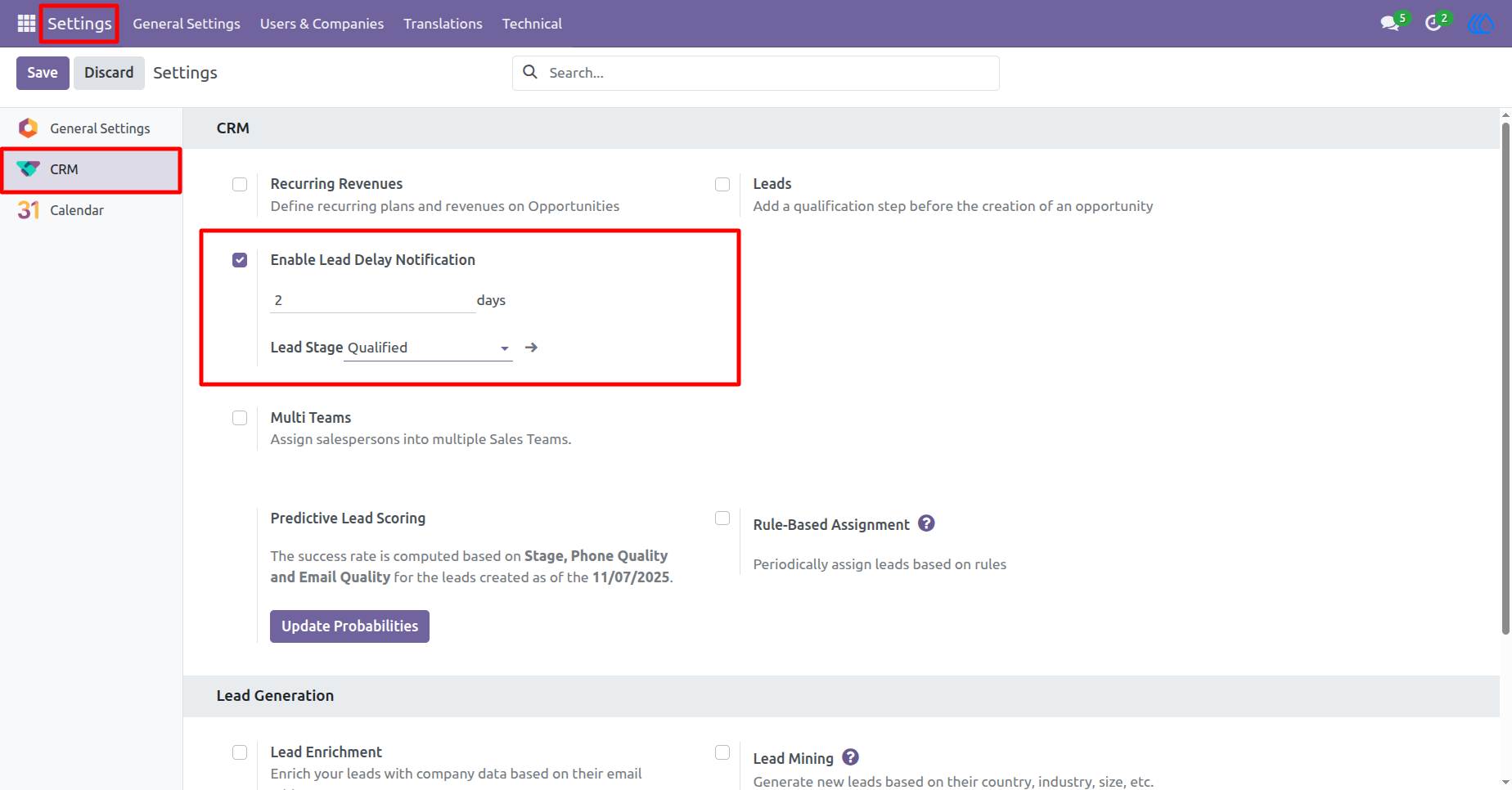1512x790 pixels.
Task: Open the apps grid menu icon
Action: click(x=26, y=24)
